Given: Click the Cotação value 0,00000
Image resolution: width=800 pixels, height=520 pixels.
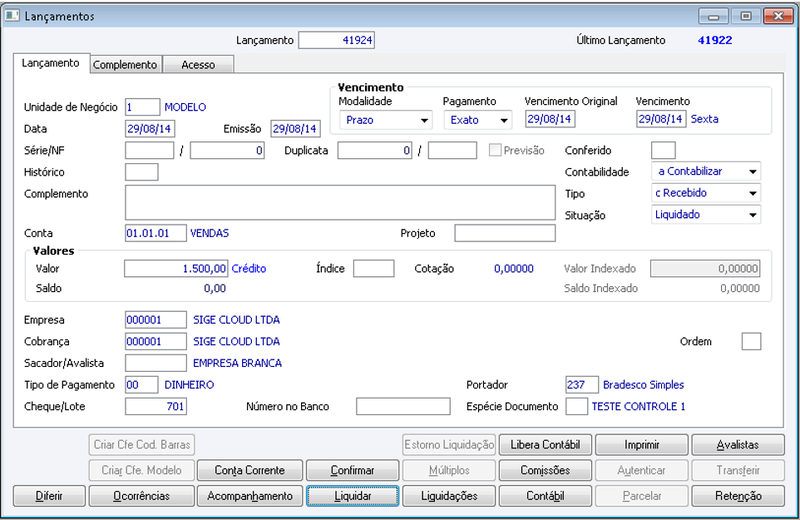Looking at the screenshot, I should [514, 268].
